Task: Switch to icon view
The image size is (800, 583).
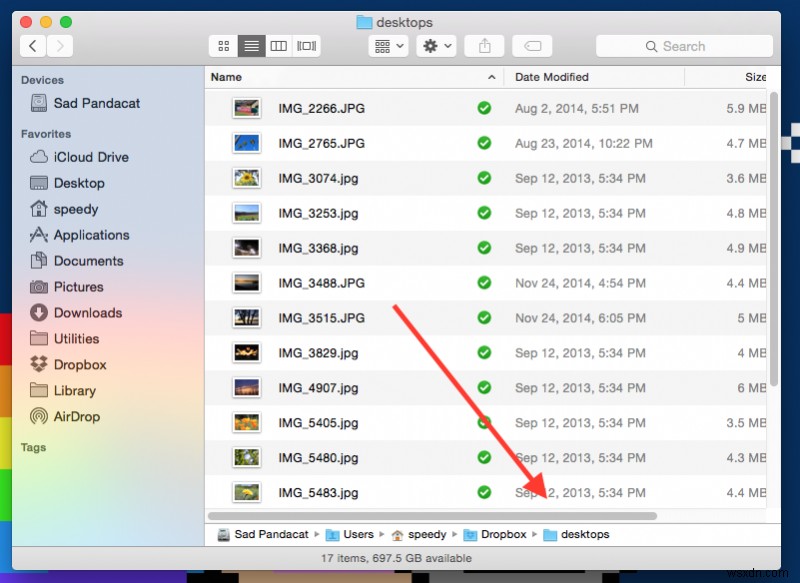Action: [223, 46]
